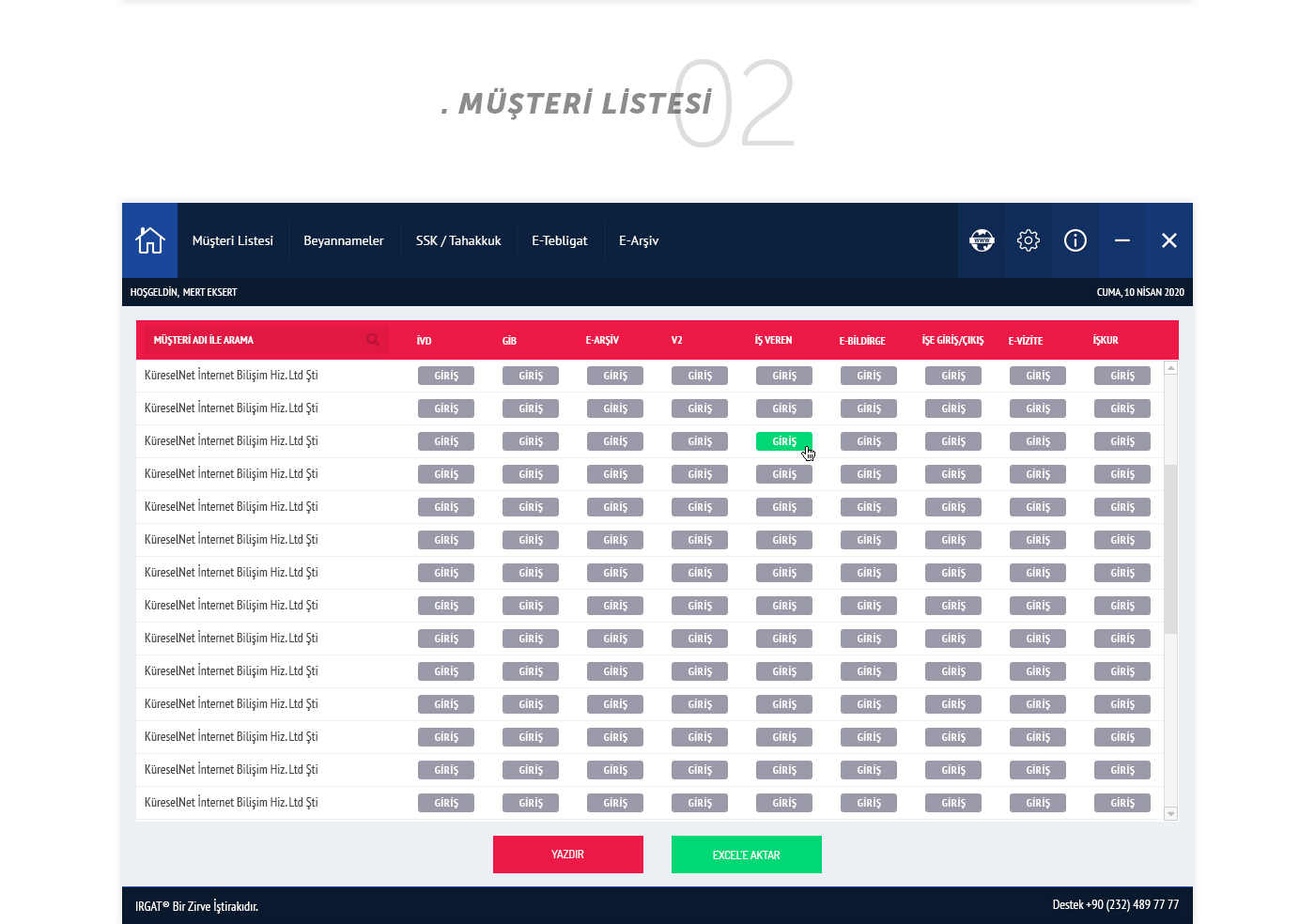Click İŞKUR GİRİŞ in the last row

[x=1122, y=803]
